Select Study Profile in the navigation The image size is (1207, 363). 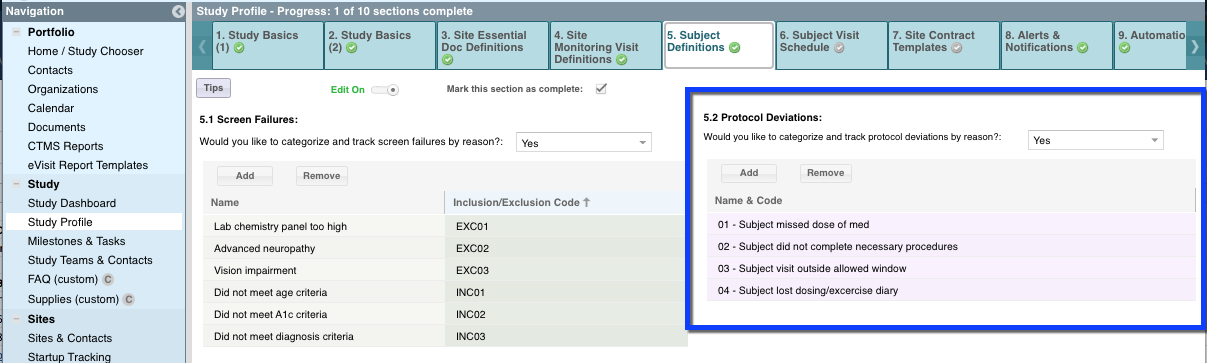pyautogui.click(x=60, y=222)
